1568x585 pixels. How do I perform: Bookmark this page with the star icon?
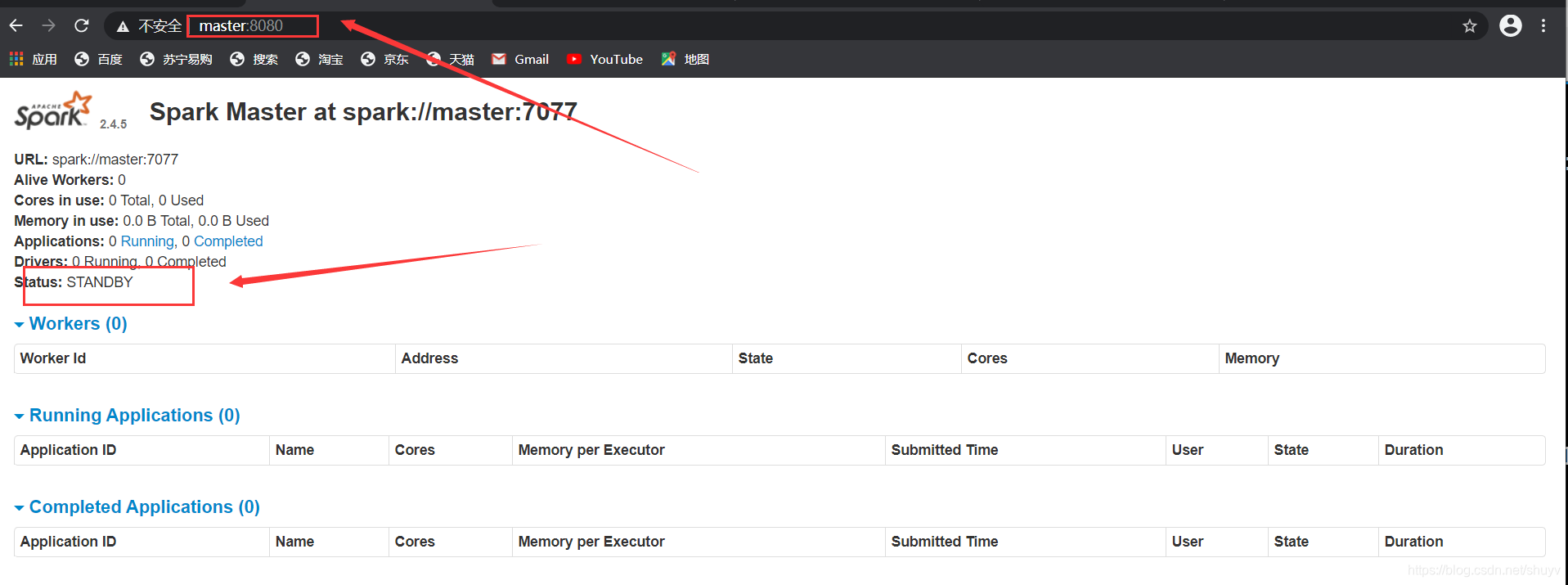click(1470, 26)
